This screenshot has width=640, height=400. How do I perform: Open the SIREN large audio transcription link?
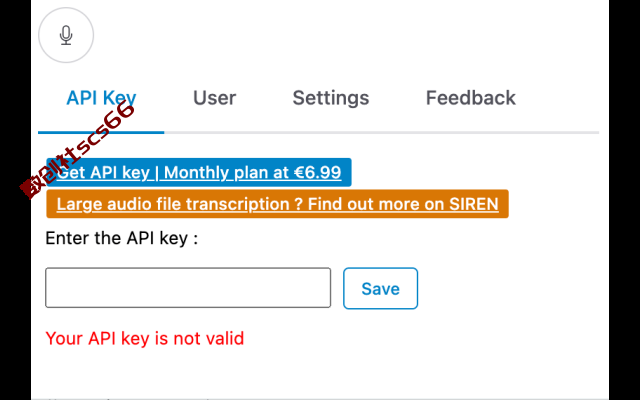click(x=277, y=204)
